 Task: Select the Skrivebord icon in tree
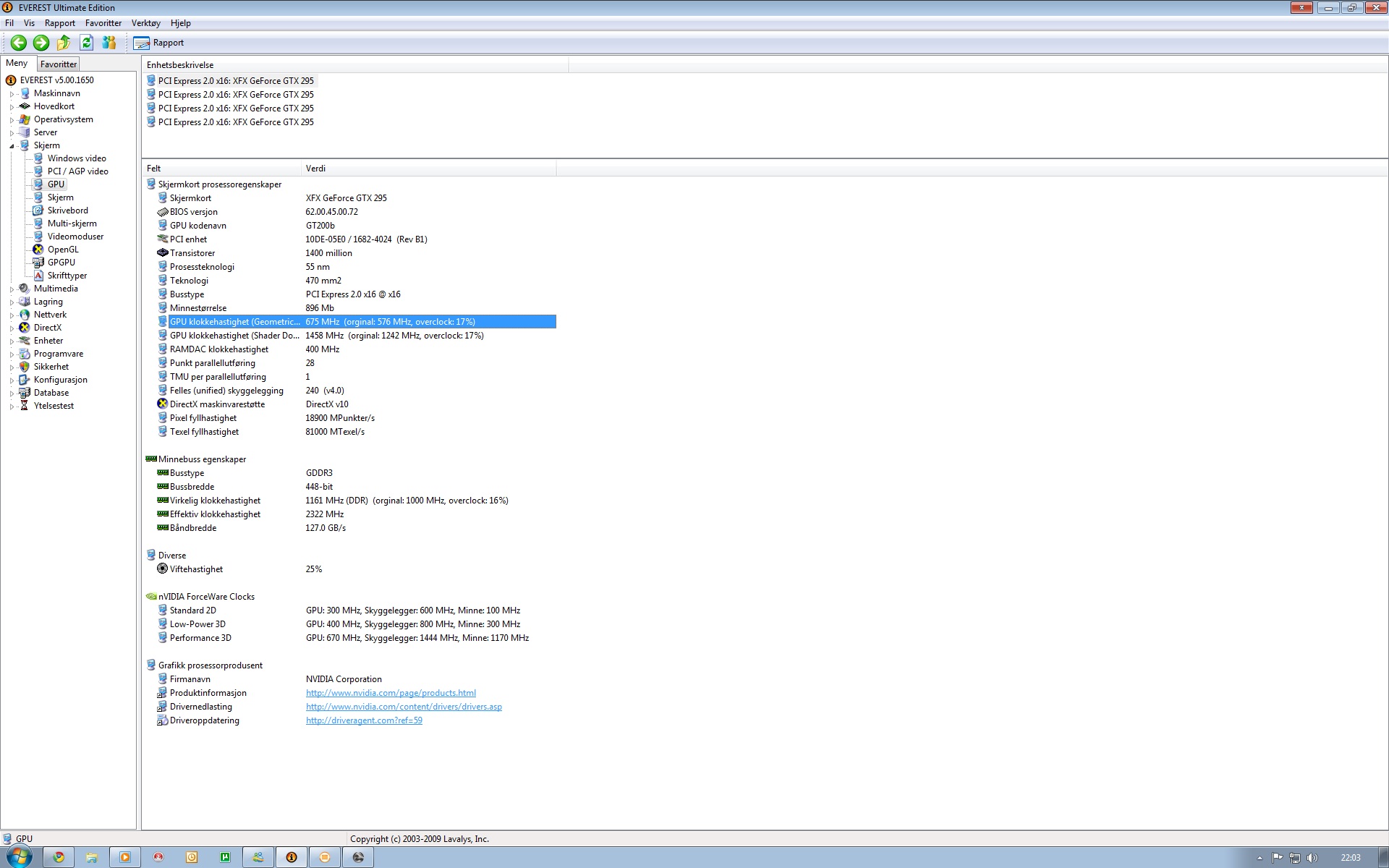coord(38,210)
